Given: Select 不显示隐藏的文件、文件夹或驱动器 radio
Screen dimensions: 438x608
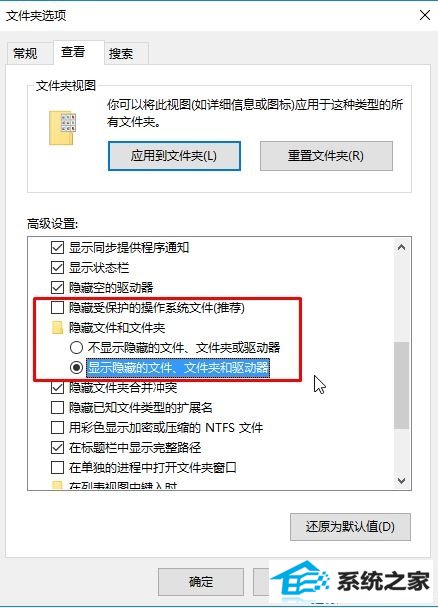Looking at the screenshot, I should pos(76,347).
